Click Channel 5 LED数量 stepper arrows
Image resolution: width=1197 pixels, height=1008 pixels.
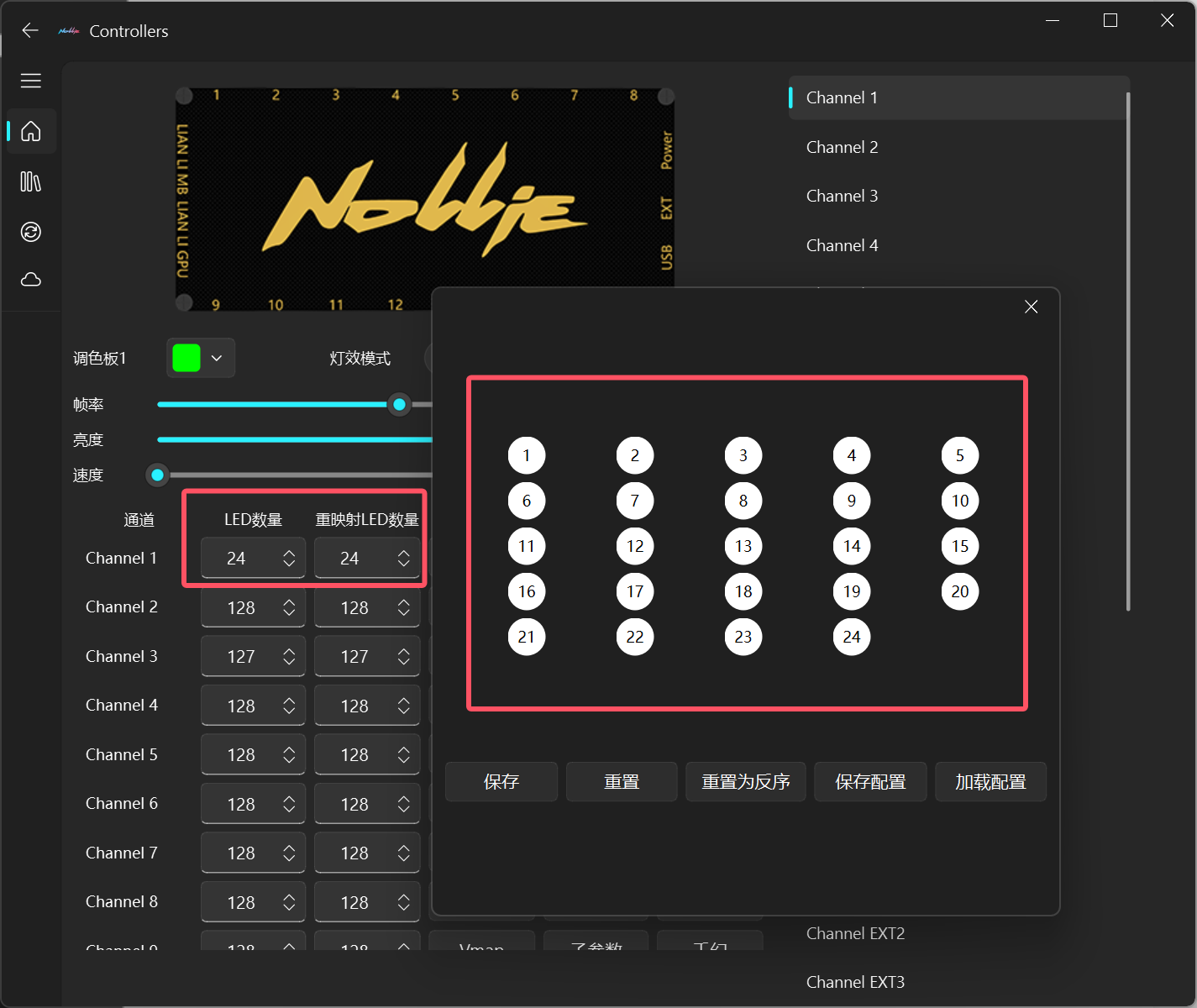pyautogui.click(x=289, y=755)
